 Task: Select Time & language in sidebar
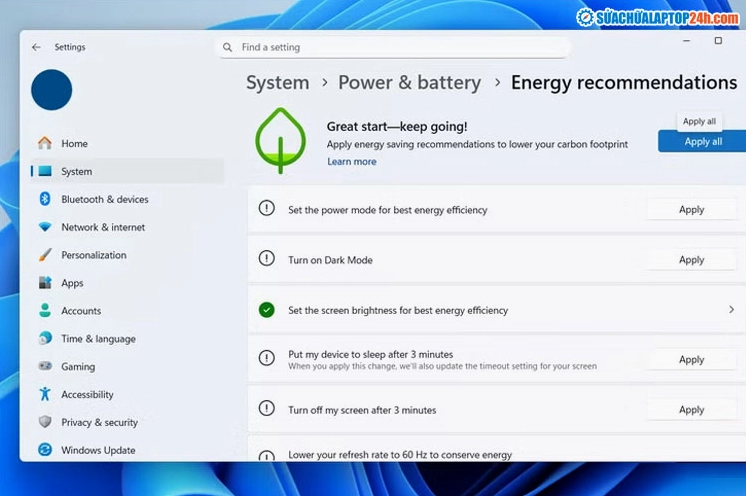[x=98, y=339]
